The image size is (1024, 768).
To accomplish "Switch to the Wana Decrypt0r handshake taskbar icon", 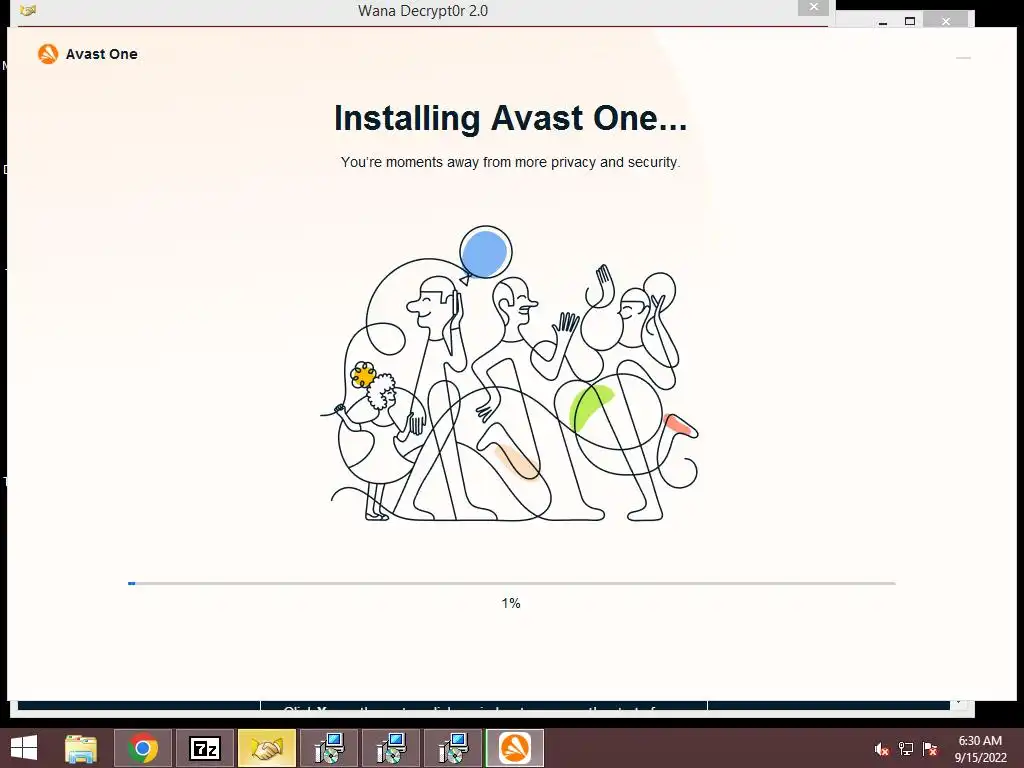I will click(x=266, y=748).
